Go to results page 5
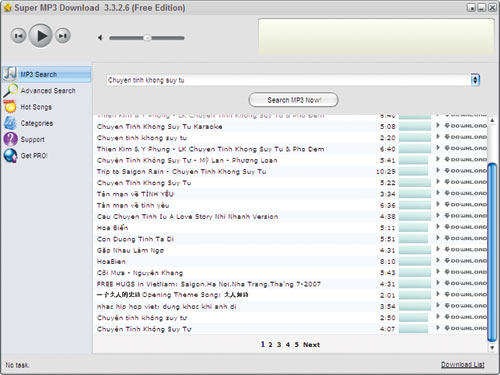Image resolution: width=500 pixels, height=375 pixels. click(296, 345)
